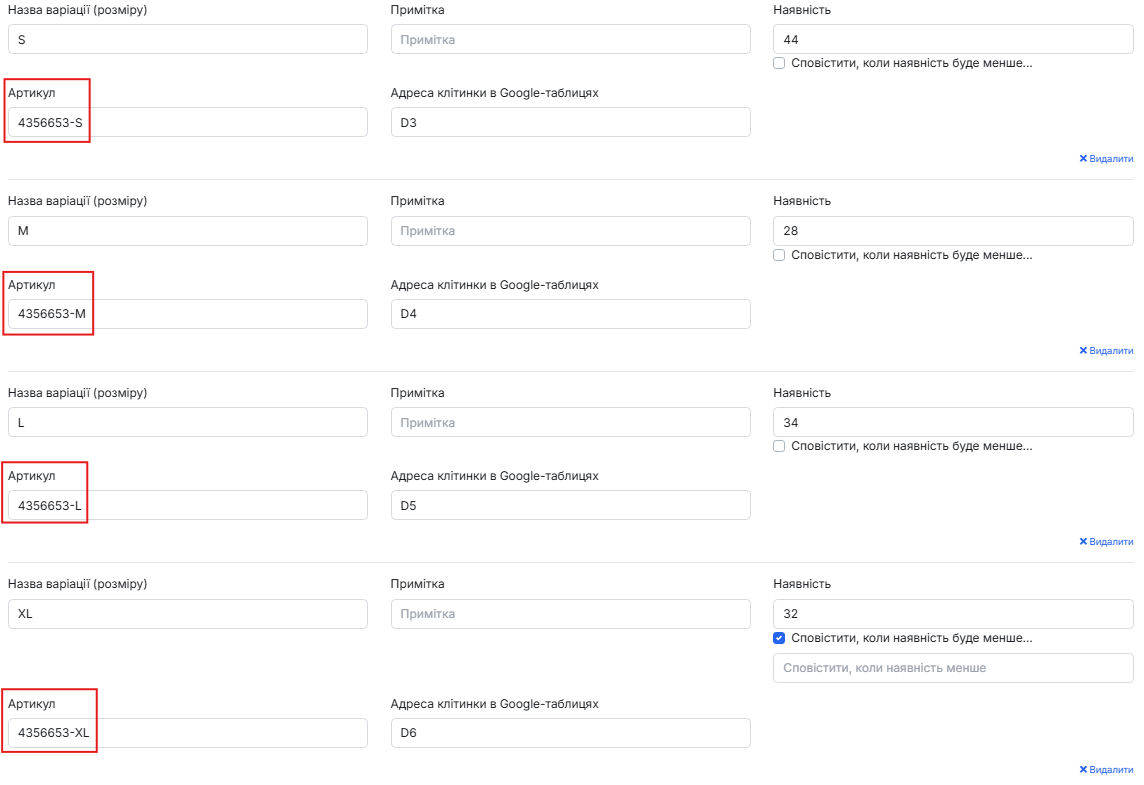Click the Google Sheets cell field D5

(x=571, y=506)
